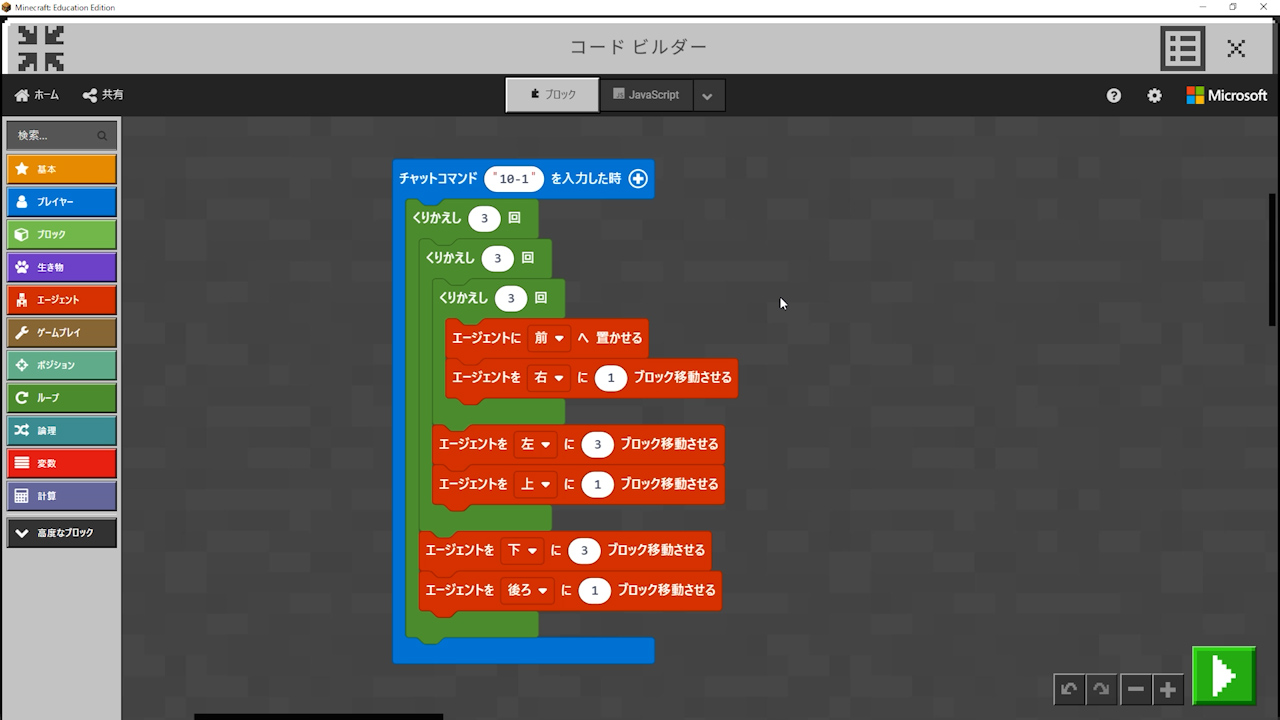Open the 後ろ direction dropdown
This screenshot has width=1280, height=720.
tap(528, 591)
